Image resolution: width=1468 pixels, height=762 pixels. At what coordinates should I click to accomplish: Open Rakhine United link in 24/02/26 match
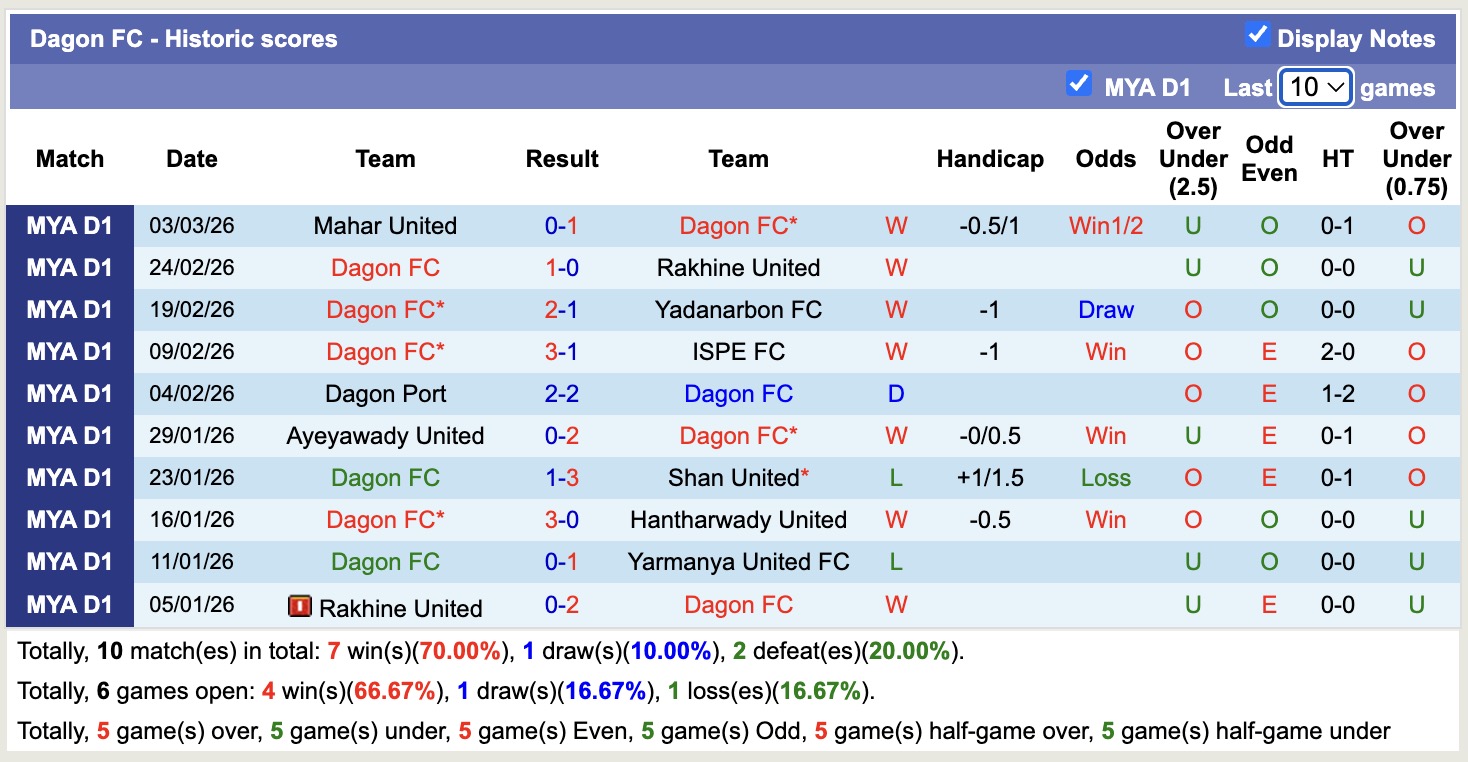point(738,268)
